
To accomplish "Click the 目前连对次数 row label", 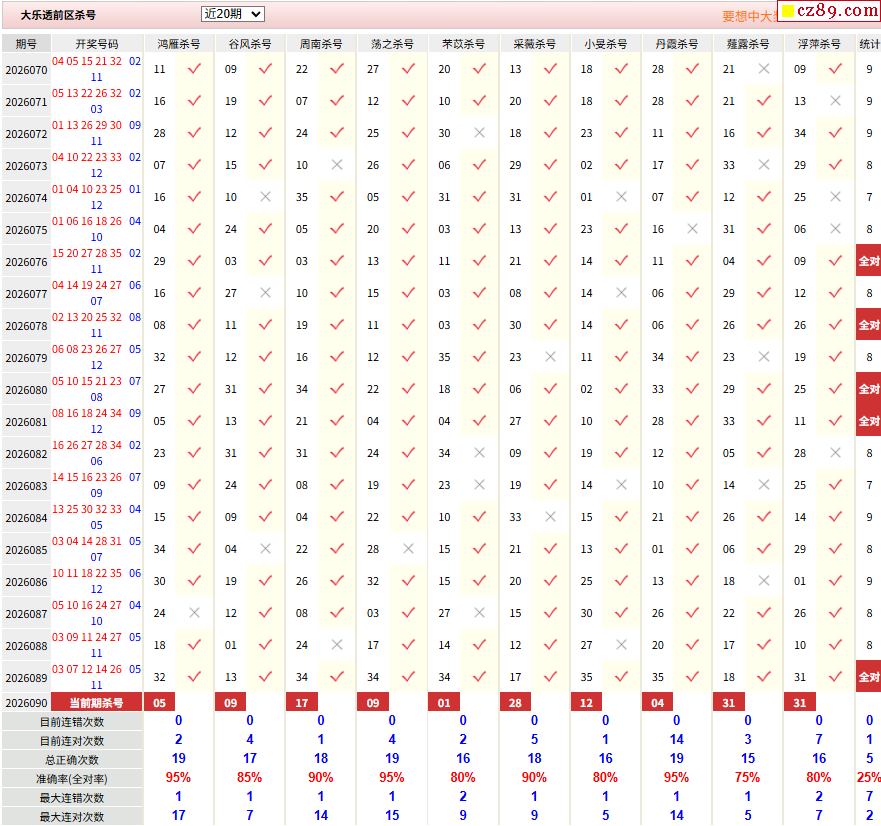I will click(x=72, y=741).
